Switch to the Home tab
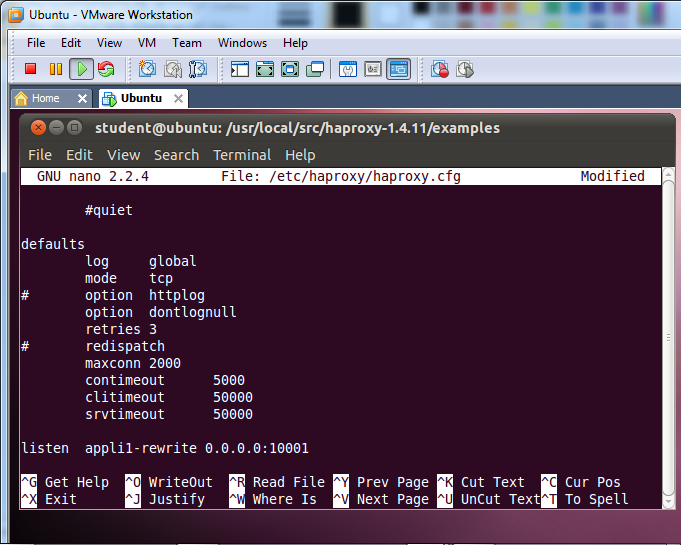Screen dimensions: 681x545 click(51, 99)
